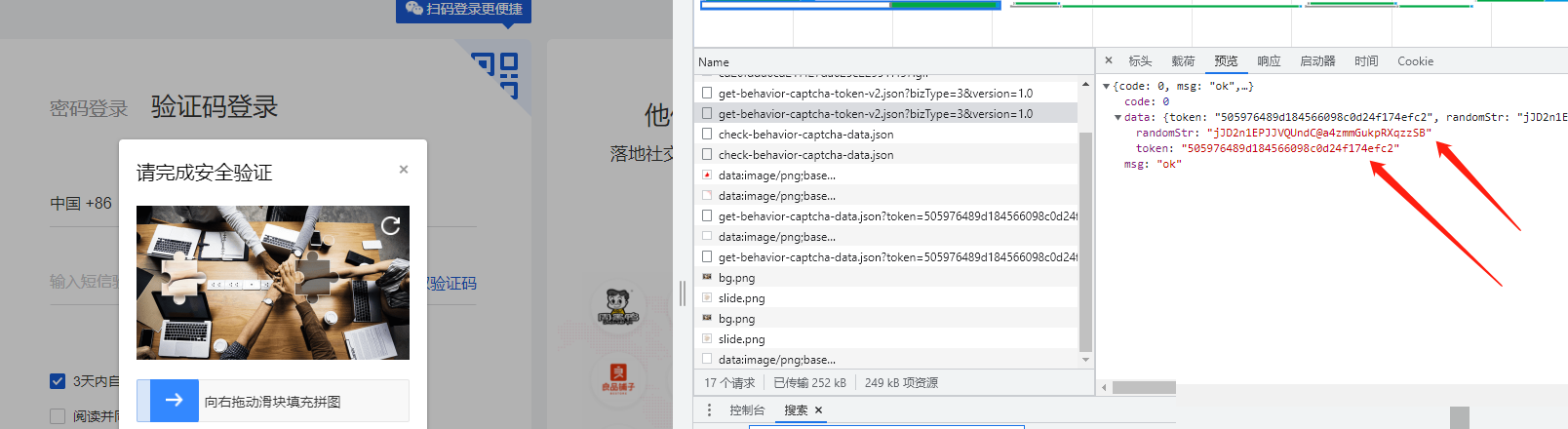Click the preview pane horizontal scrollbar thumb
The width and height of the screenshot is (1568, 429).
[x=1144, y=388]
